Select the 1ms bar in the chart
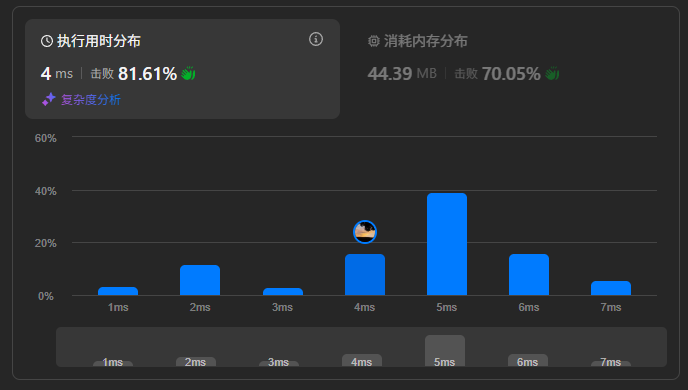This screenshot has width=688, height=390. (118, 291)
